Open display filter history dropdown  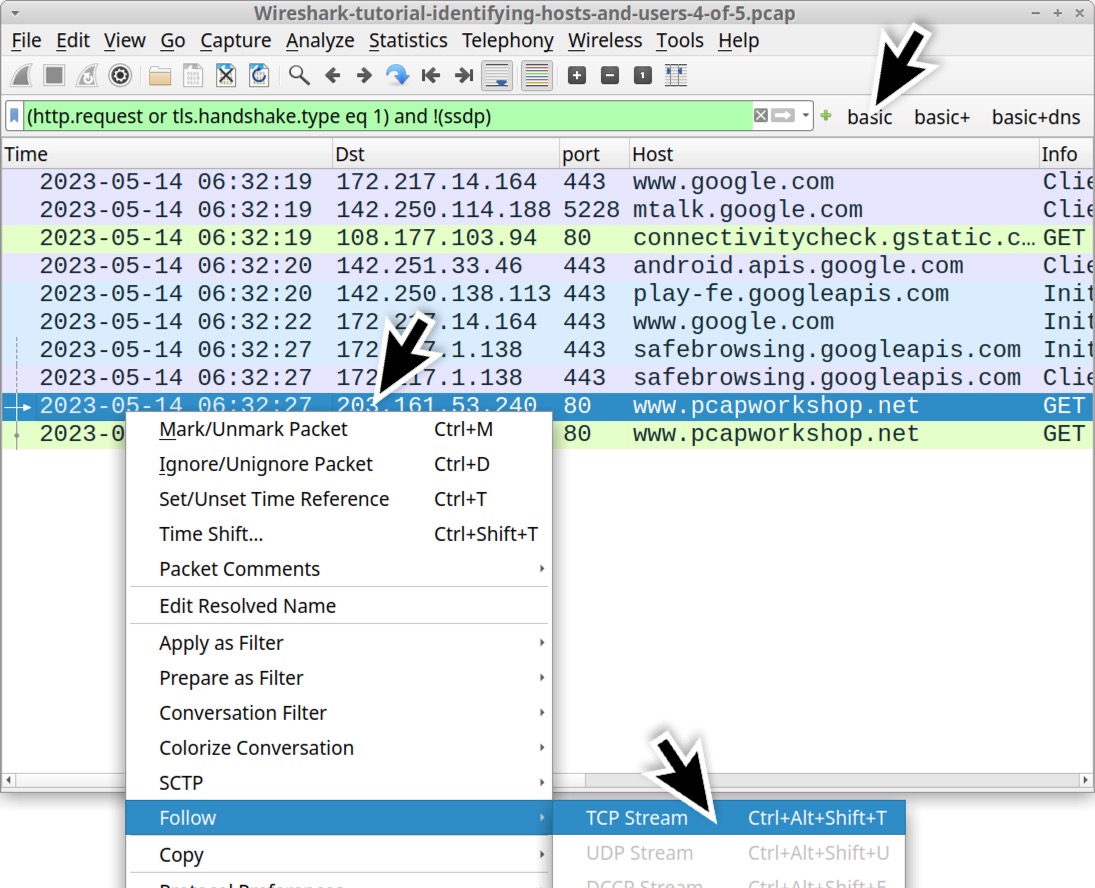805,116
